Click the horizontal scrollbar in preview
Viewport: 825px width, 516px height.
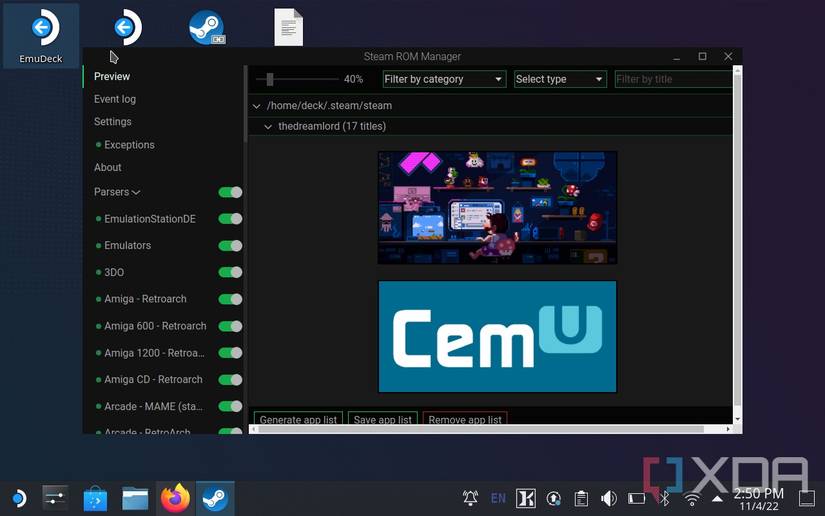click(481, 429)
